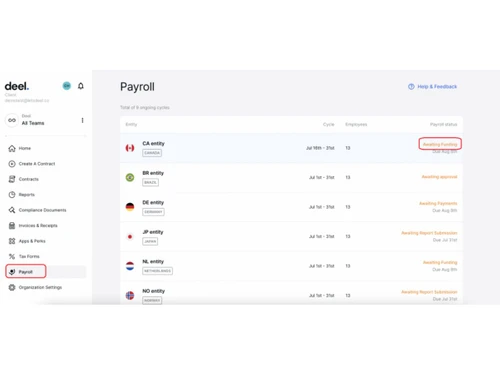This screenshot has height=375, width=500.
Task: Click the Cycle column header
Action: 328,124
